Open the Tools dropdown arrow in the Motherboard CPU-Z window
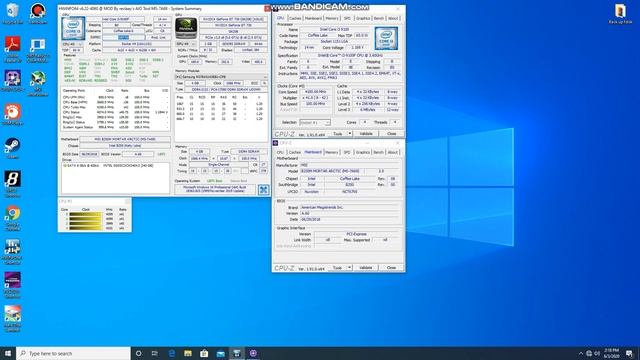 (x=349, y=267)
